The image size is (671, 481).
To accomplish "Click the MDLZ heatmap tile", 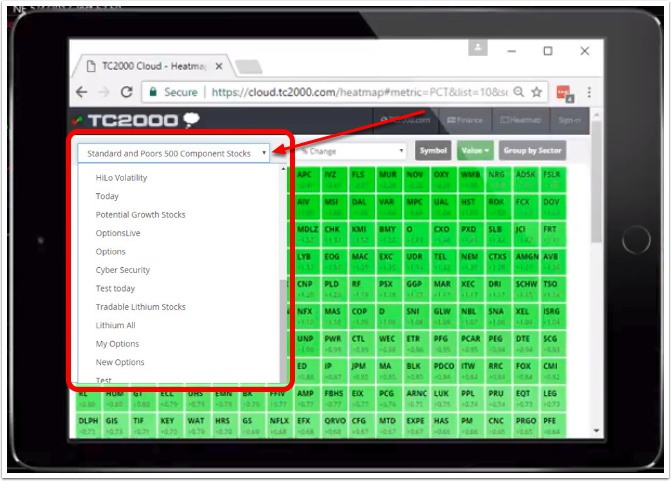I will 307,234.
